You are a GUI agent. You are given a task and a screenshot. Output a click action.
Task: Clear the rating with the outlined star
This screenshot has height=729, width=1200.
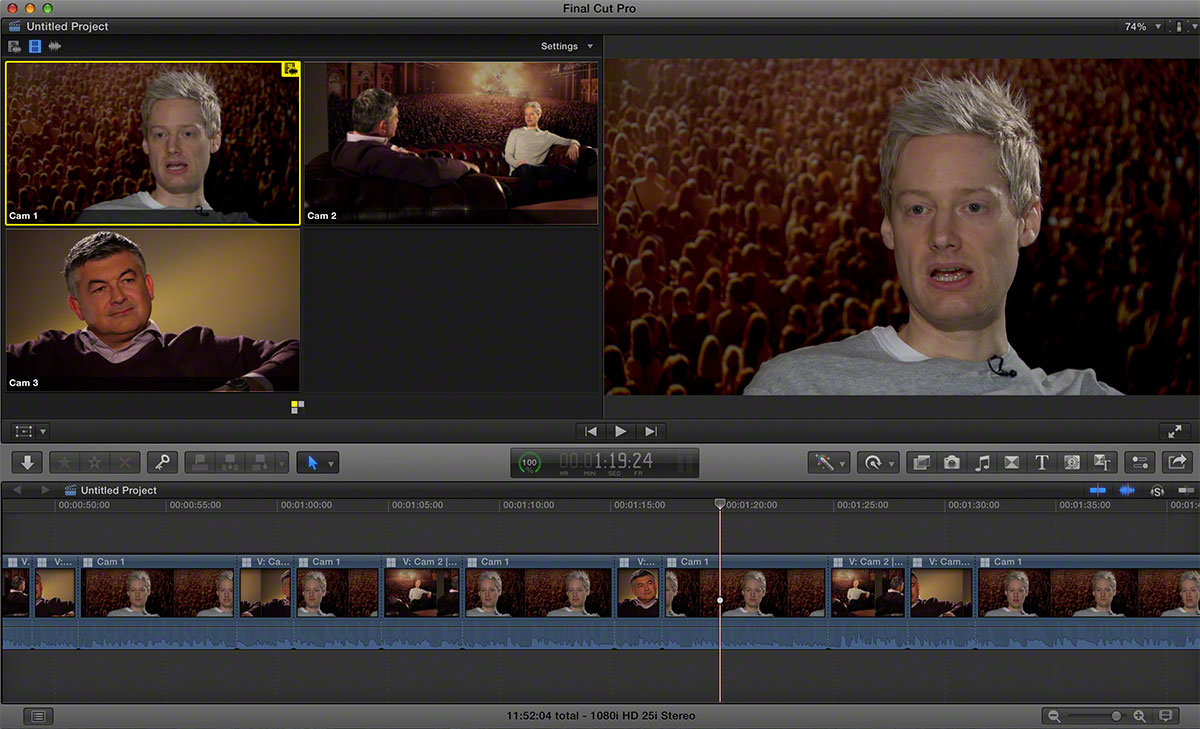(94, 462)
